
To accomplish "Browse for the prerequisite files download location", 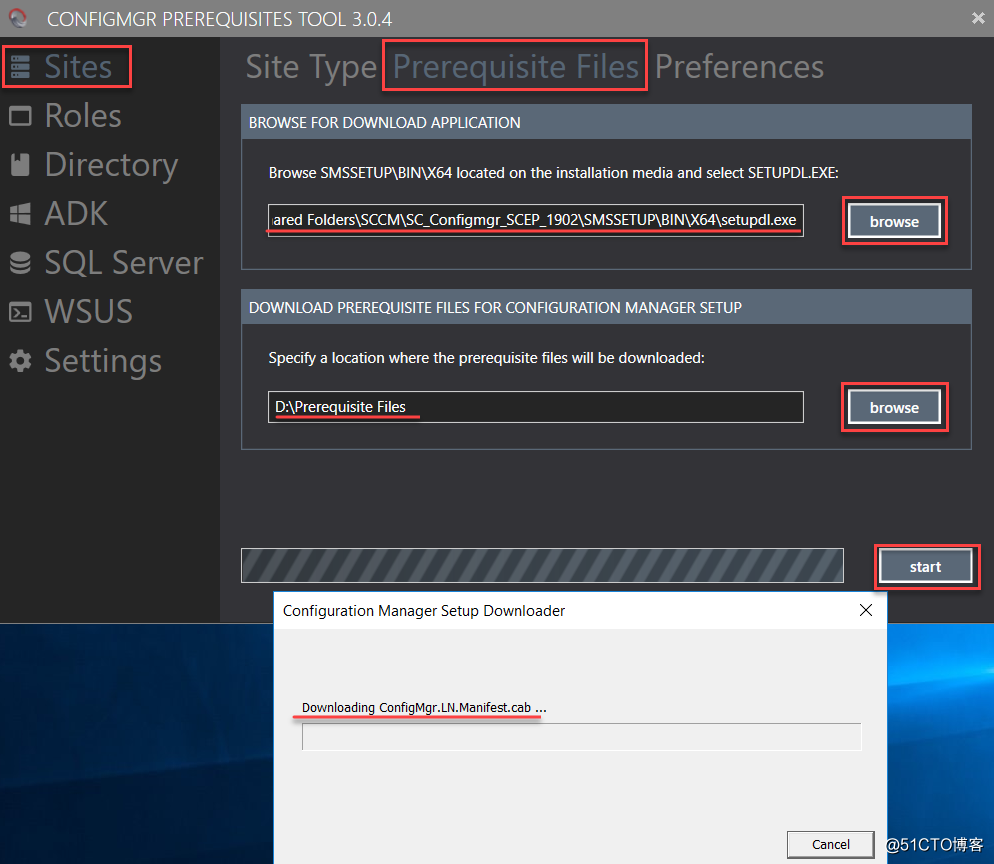I will point(894,407).
